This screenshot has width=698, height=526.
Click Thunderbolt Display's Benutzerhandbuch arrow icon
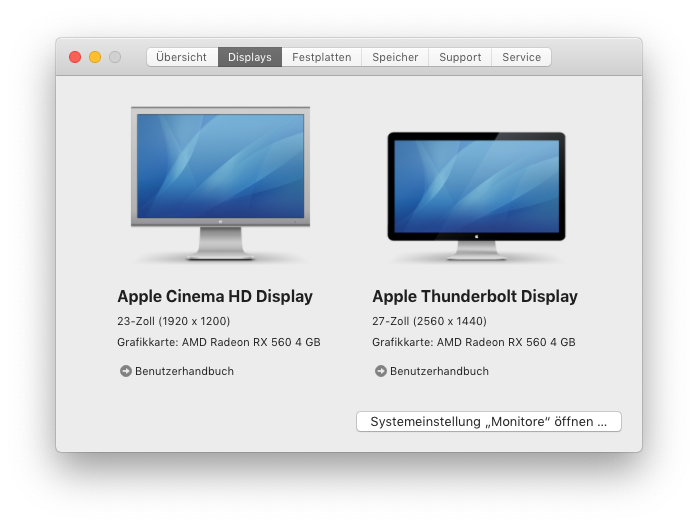(381, 371)
